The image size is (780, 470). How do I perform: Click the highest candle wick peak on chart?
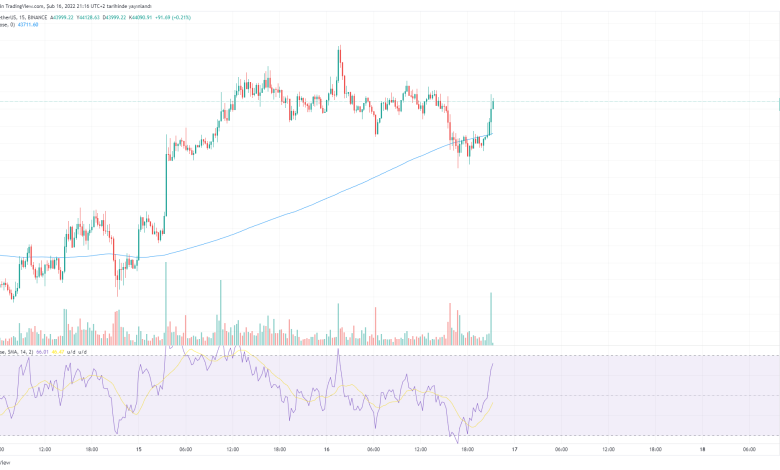(340, 47)
